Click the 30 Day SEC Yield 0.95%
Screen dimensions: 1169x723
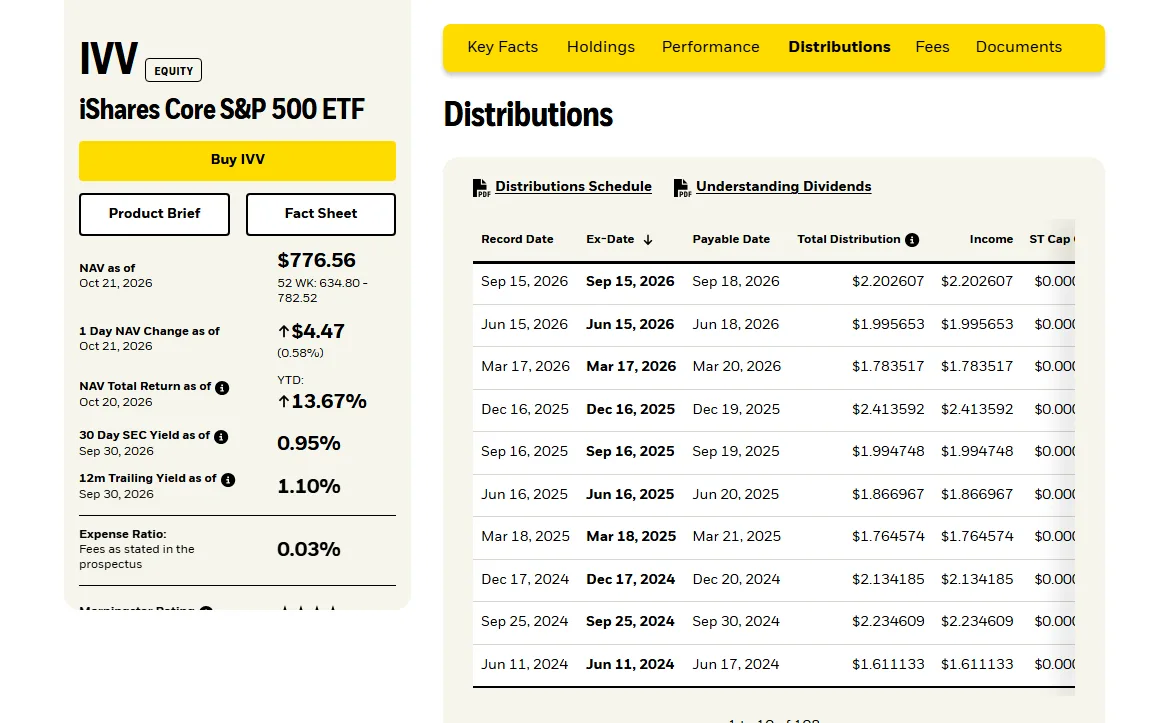309,443
